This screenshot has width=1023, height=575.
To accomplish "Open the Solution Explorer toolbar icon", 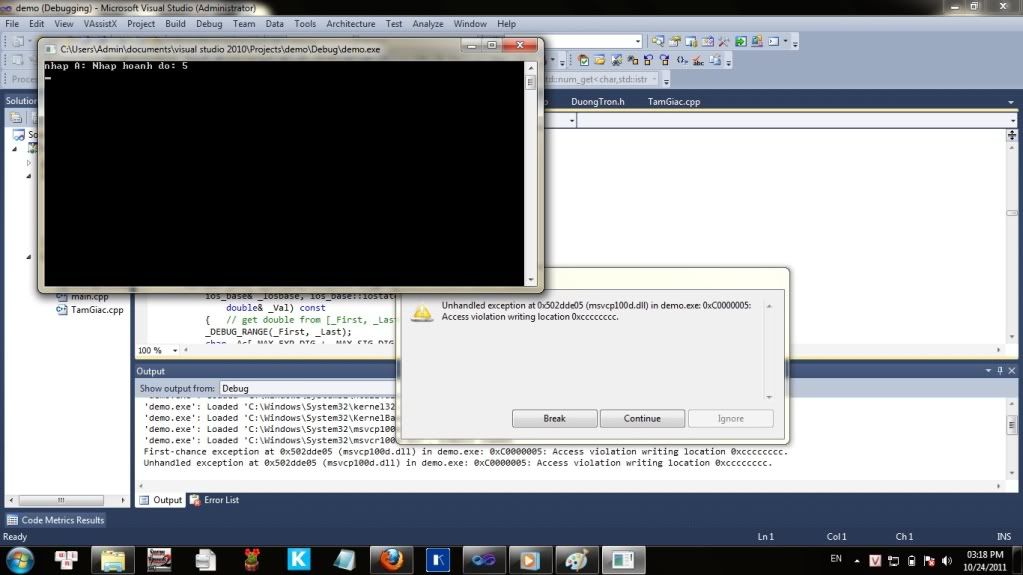I will pyautogui.click(x=658, y=41).
